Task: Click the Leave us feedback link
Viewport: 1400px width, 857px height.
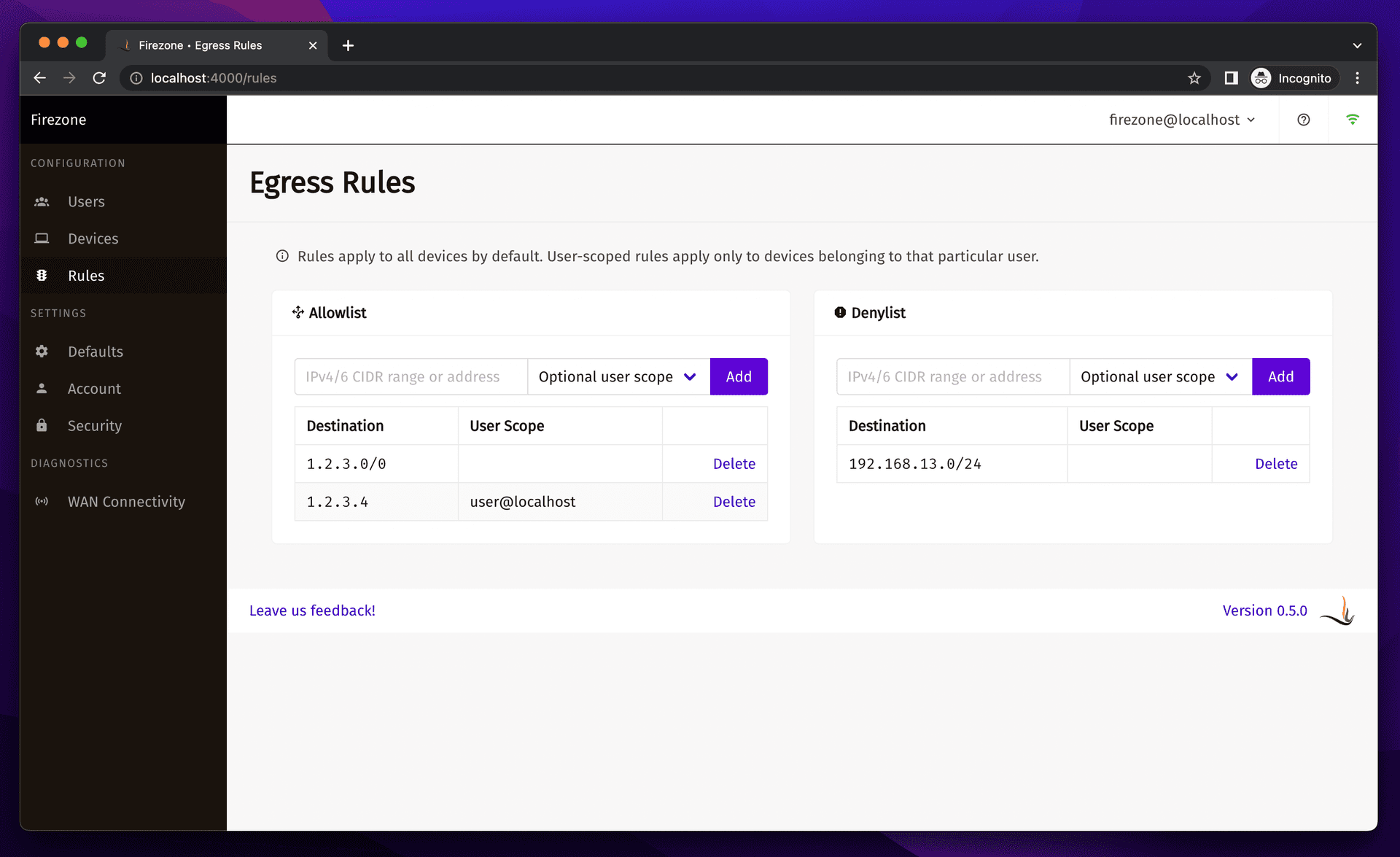Action: click(312, 610)
